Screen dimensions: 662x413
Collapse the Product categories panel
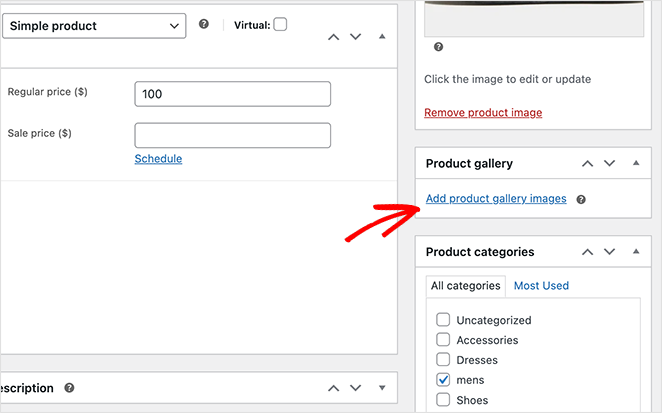click(635, 252)
